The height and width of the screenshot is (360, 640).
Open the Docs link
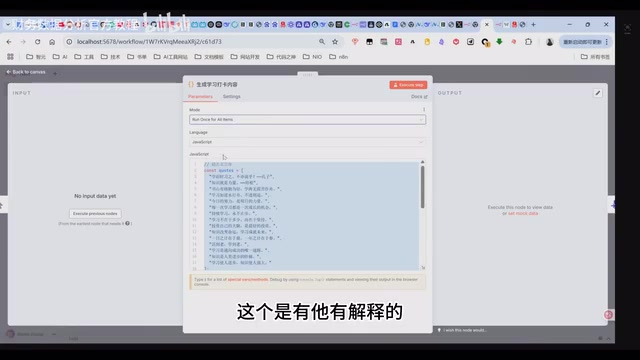419,97
